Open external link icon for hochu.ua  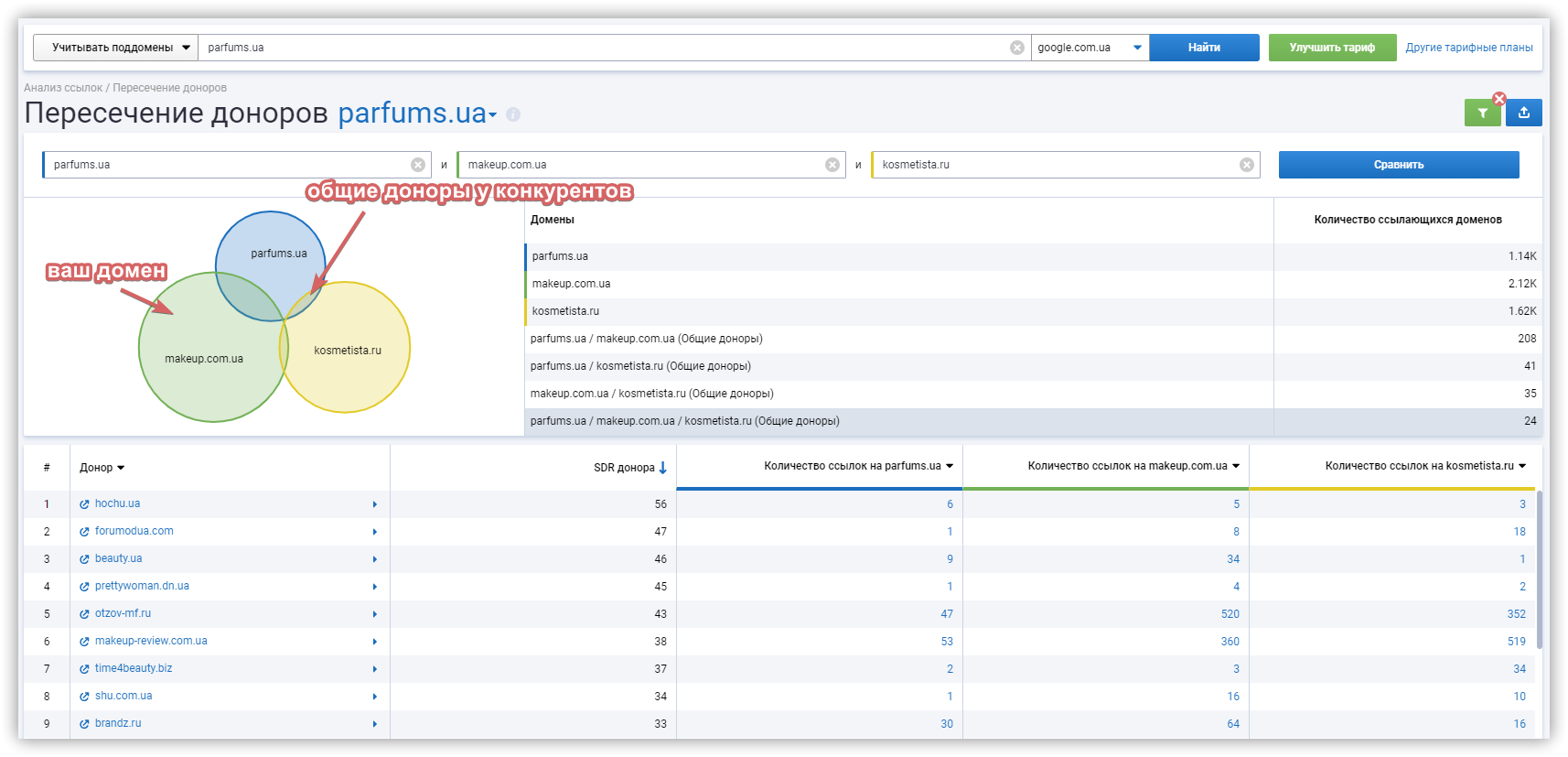[84, 504]
